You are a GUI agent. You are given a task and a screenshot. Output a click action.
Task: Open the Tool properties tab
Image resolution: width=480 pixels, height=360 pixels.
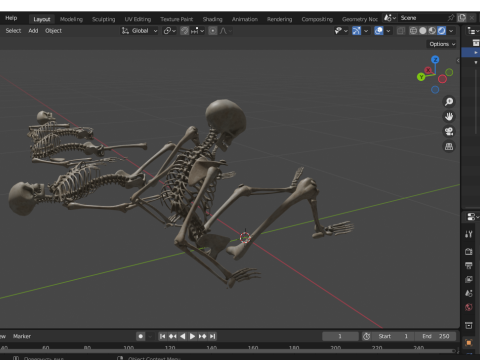coord(469,234)
